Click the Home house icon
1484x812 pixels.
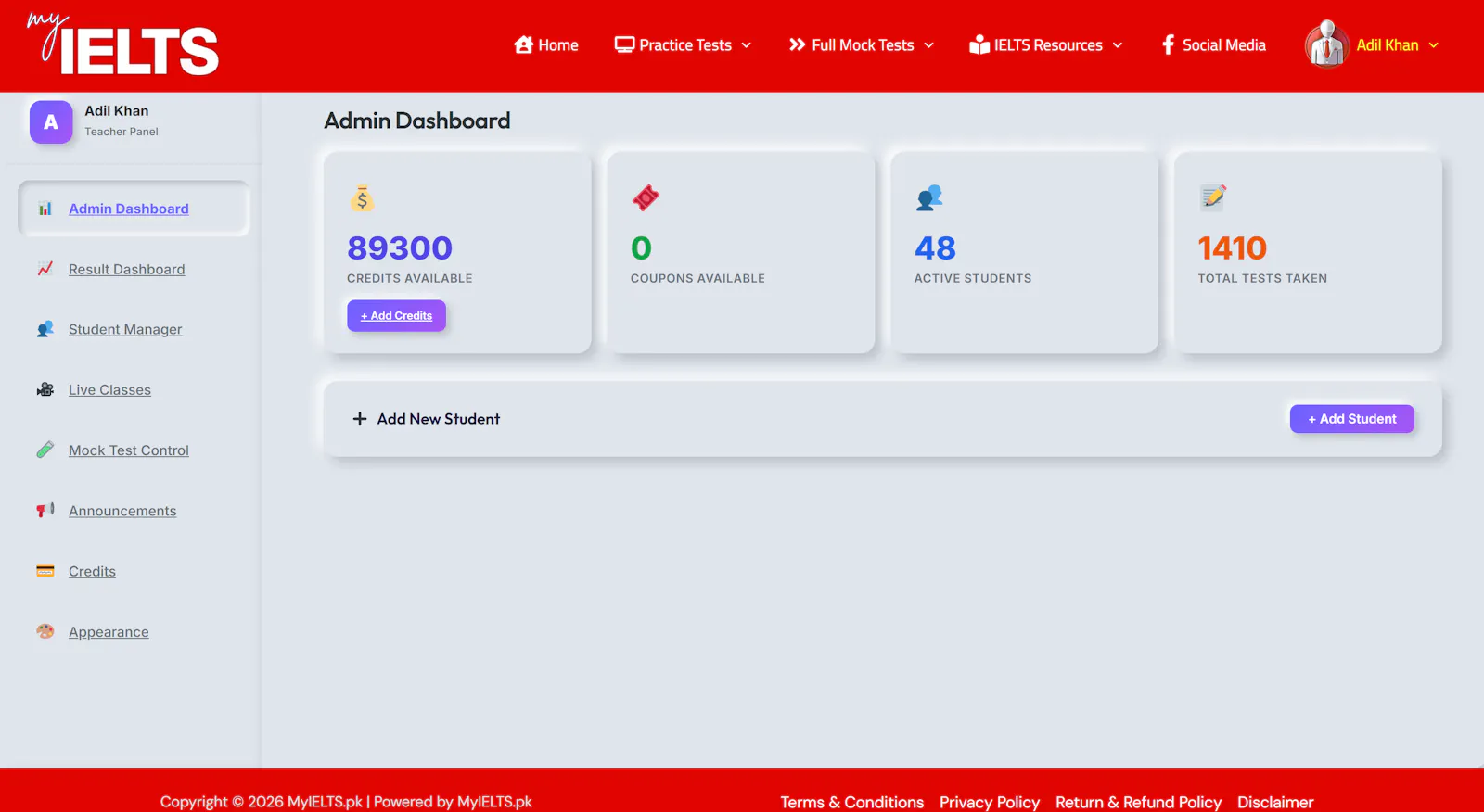tap(524, 44)
